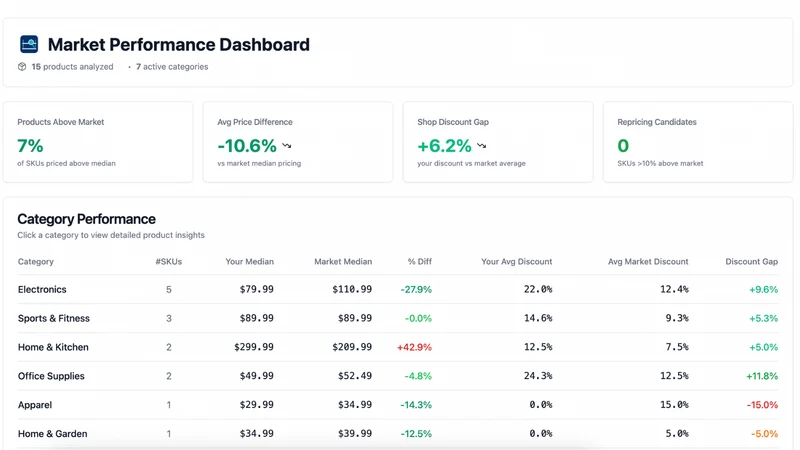Click the 15 products analyzed text
Viewport: 800px width, 450px height.
[x=72, y=67]
